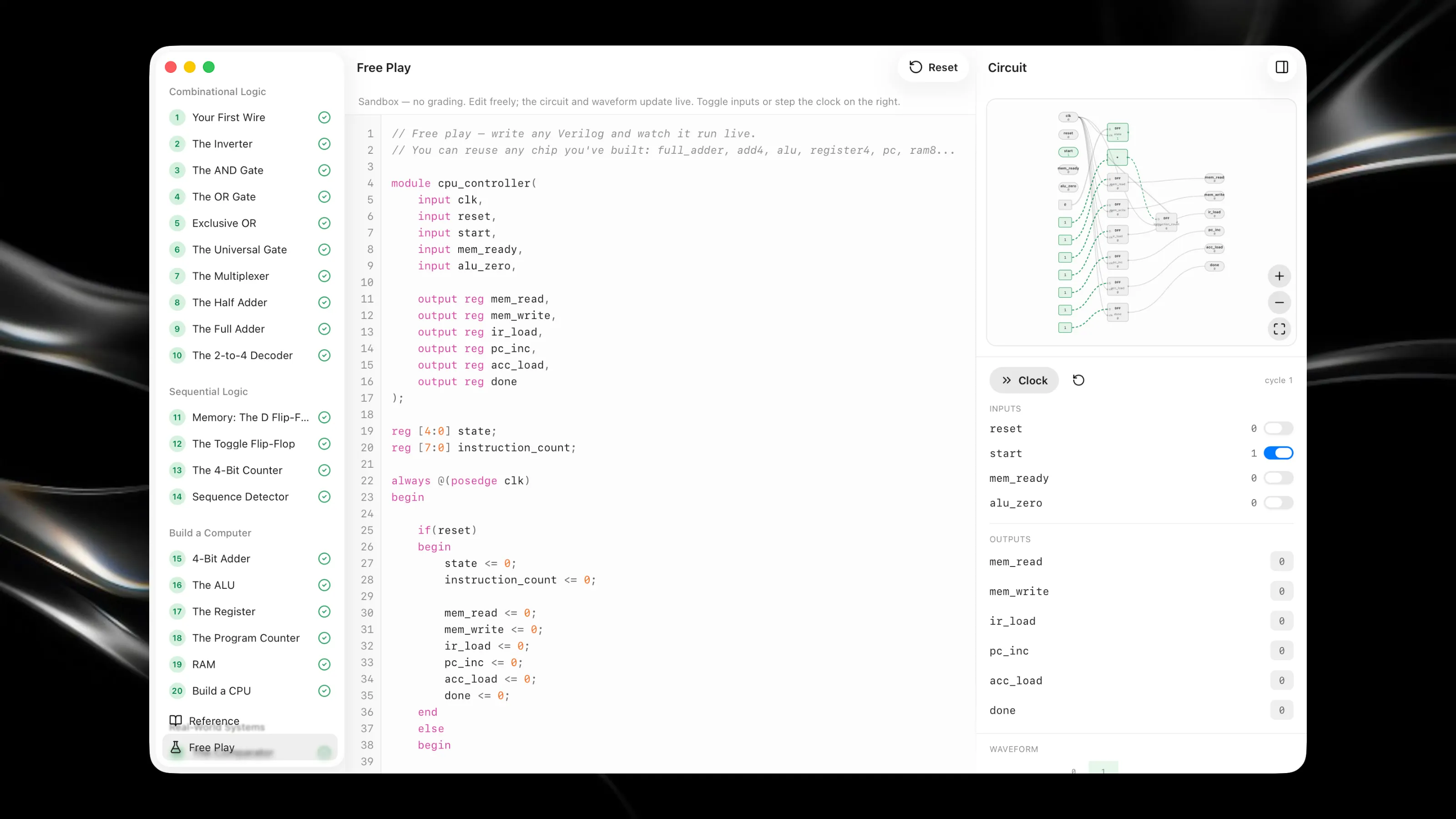Click the circuit diagram preview canvas

click(1141, 222)
